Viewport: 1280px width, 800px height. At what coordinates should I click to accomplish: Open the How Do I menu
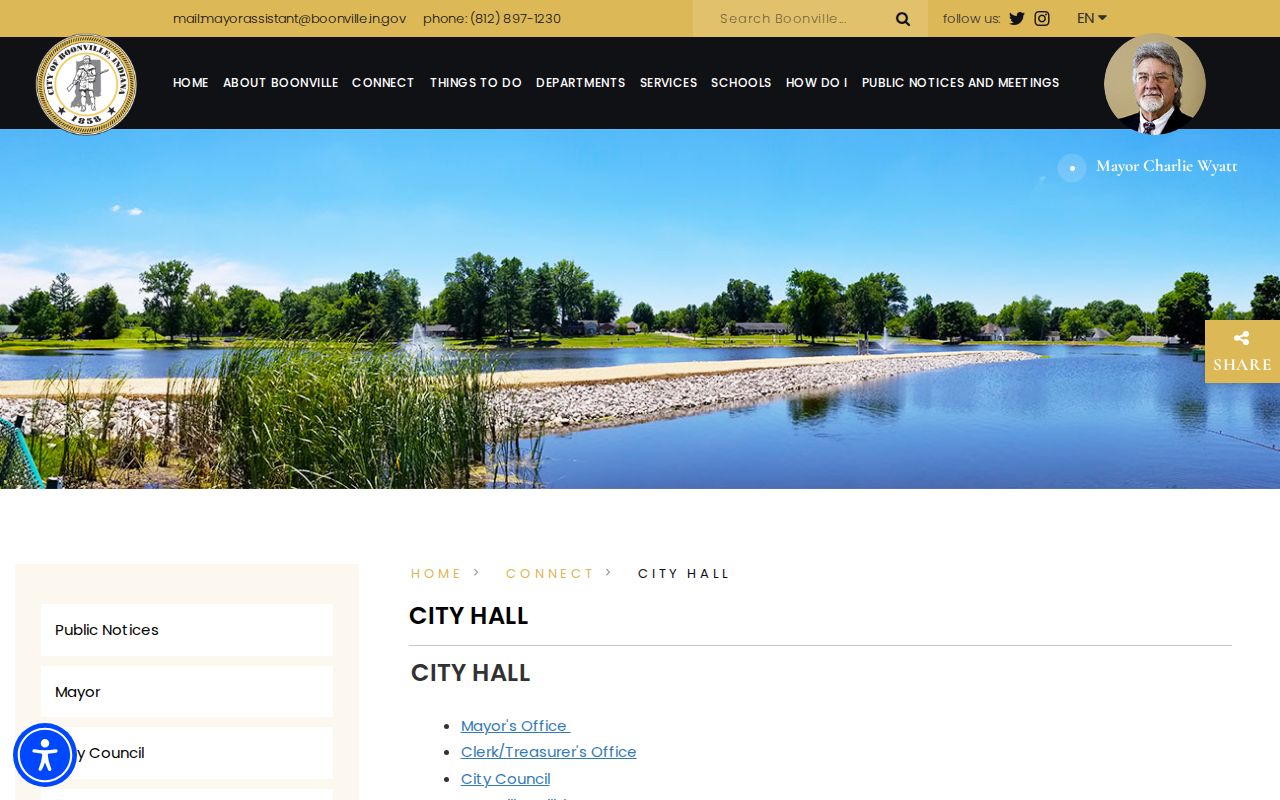(816, 83)
